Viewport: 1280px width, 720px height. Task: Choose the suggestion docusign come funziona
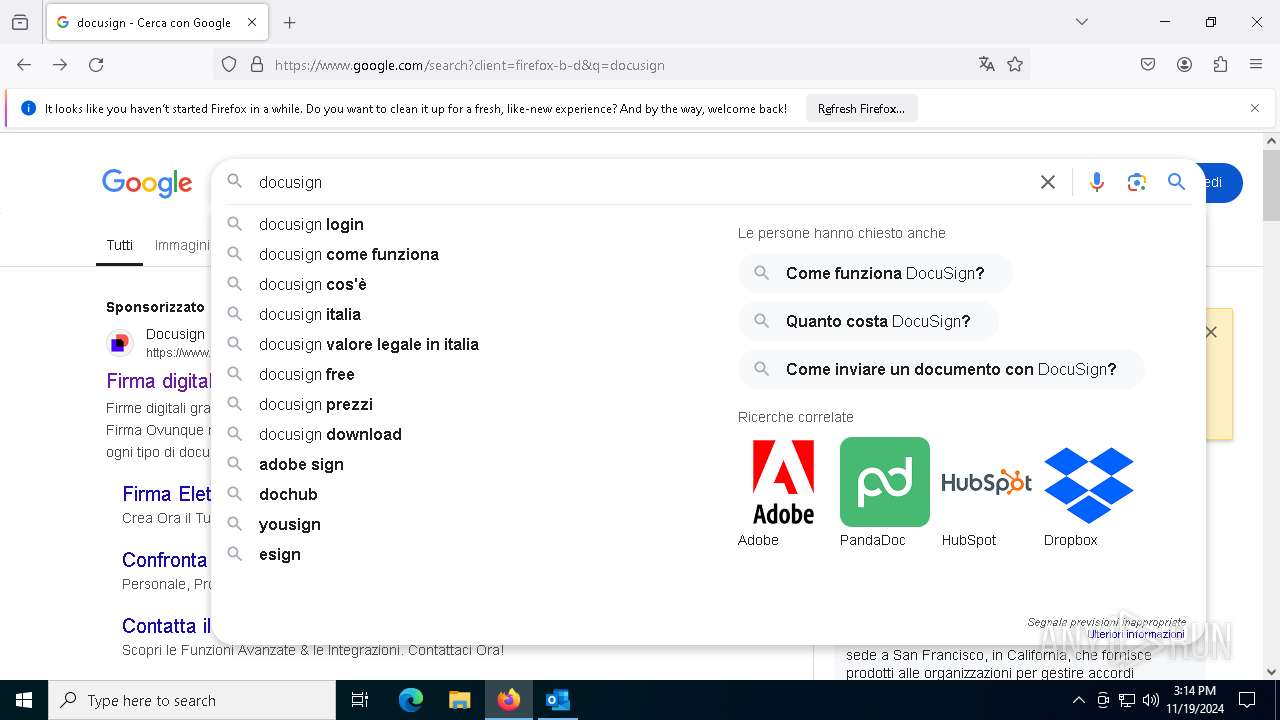tap(349, 254)
